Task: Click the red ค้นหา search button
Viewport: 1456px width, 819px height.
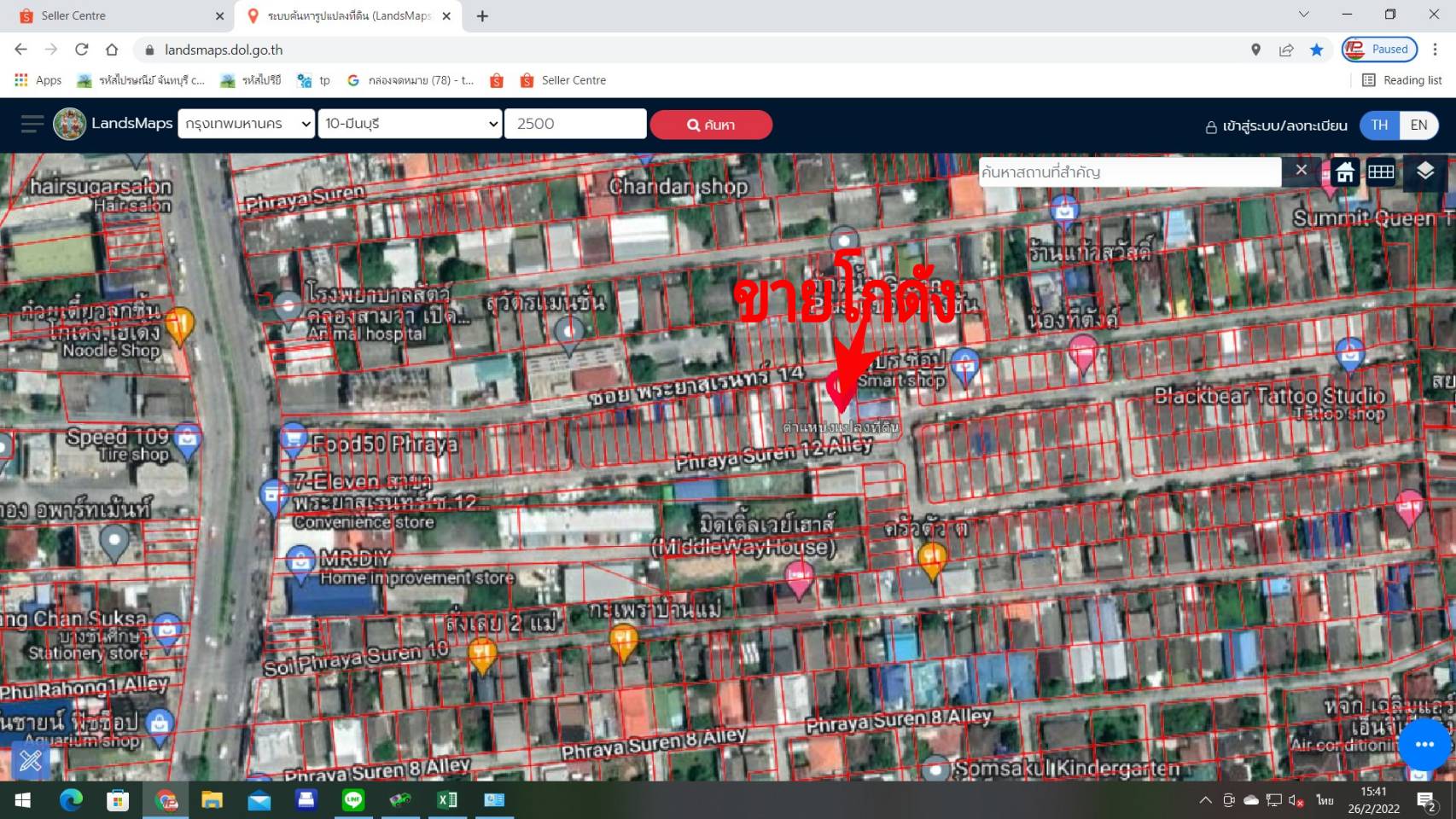Action: click(711, 125)
